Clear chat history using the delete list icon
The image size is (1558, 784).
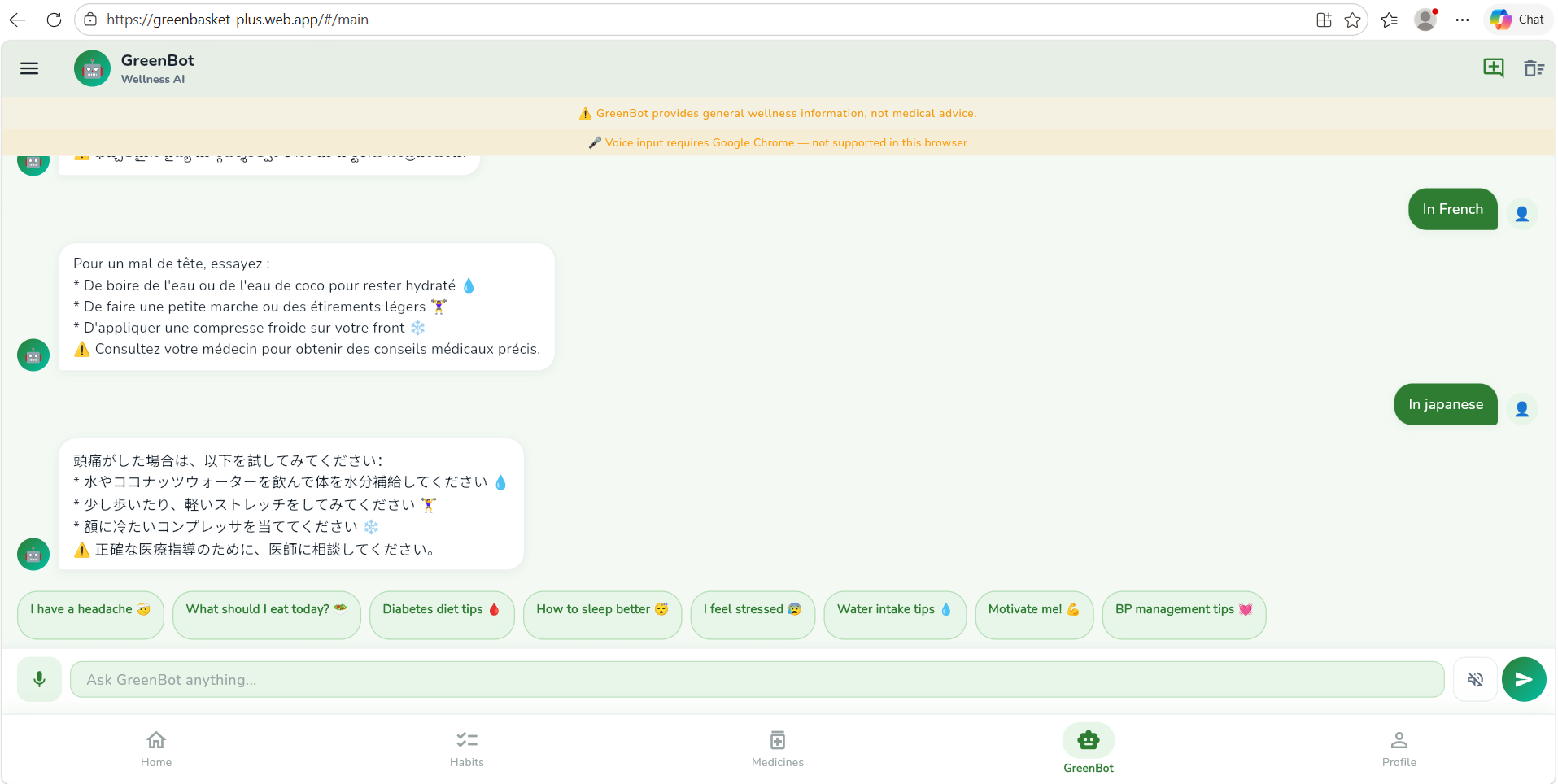point(1534,68)
